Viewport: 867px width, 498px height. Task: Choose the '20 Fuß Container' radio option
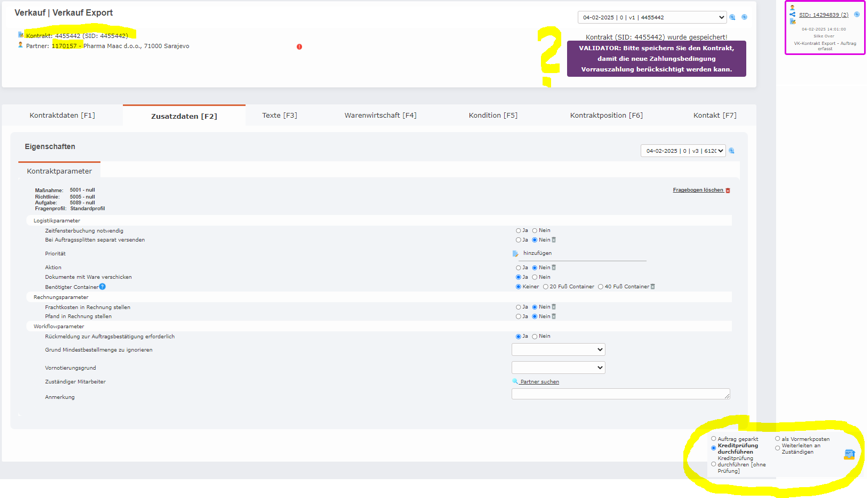click(x=546, y=287)
